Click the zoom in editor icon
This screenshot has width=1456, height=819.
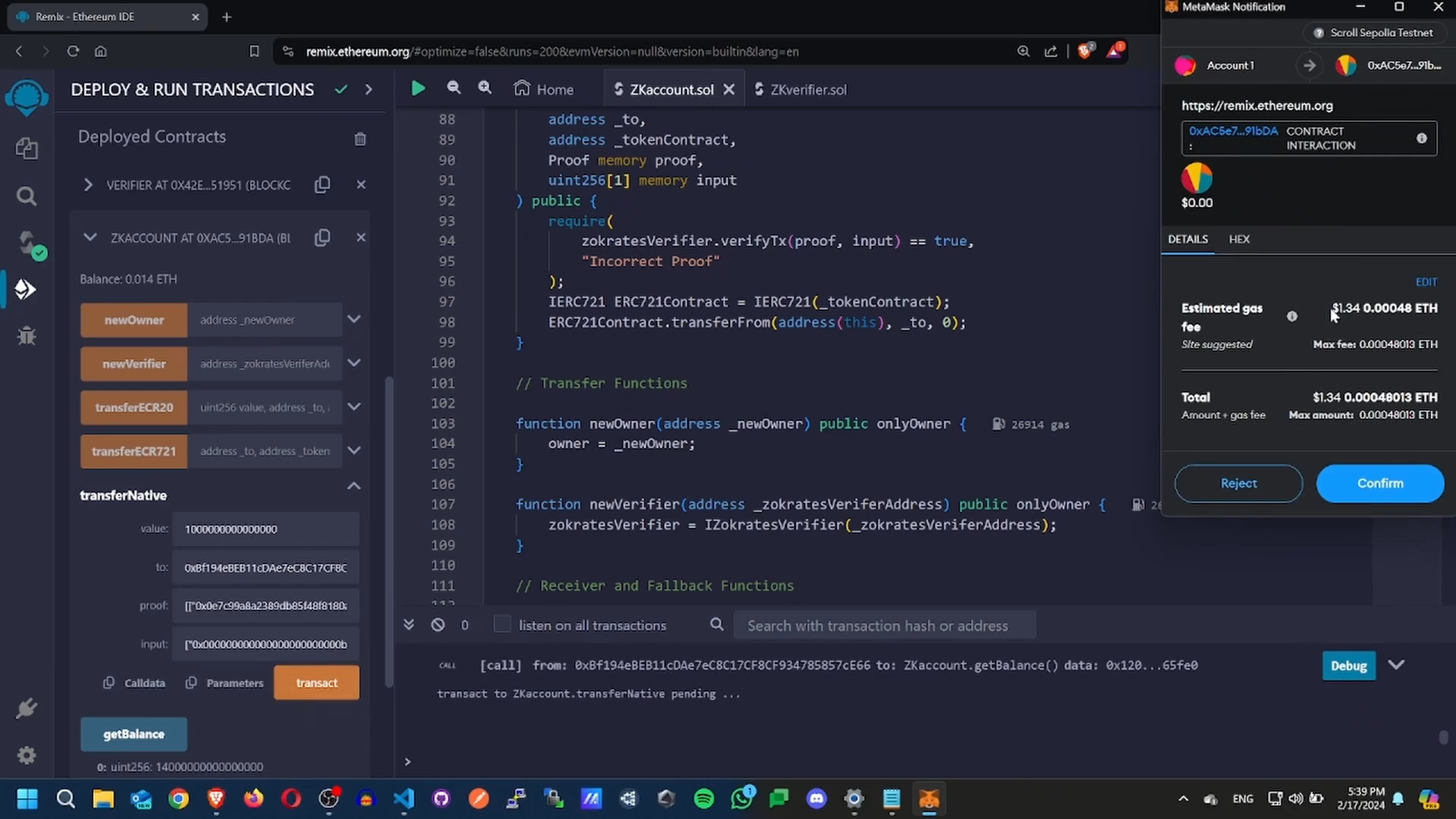[x=485, y=88]
